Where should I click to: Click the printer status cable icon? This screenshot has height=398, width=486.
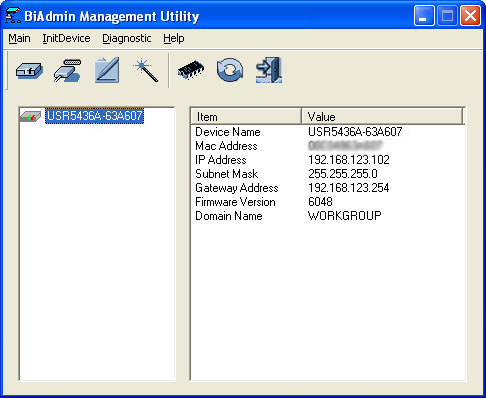pos(67,70)
